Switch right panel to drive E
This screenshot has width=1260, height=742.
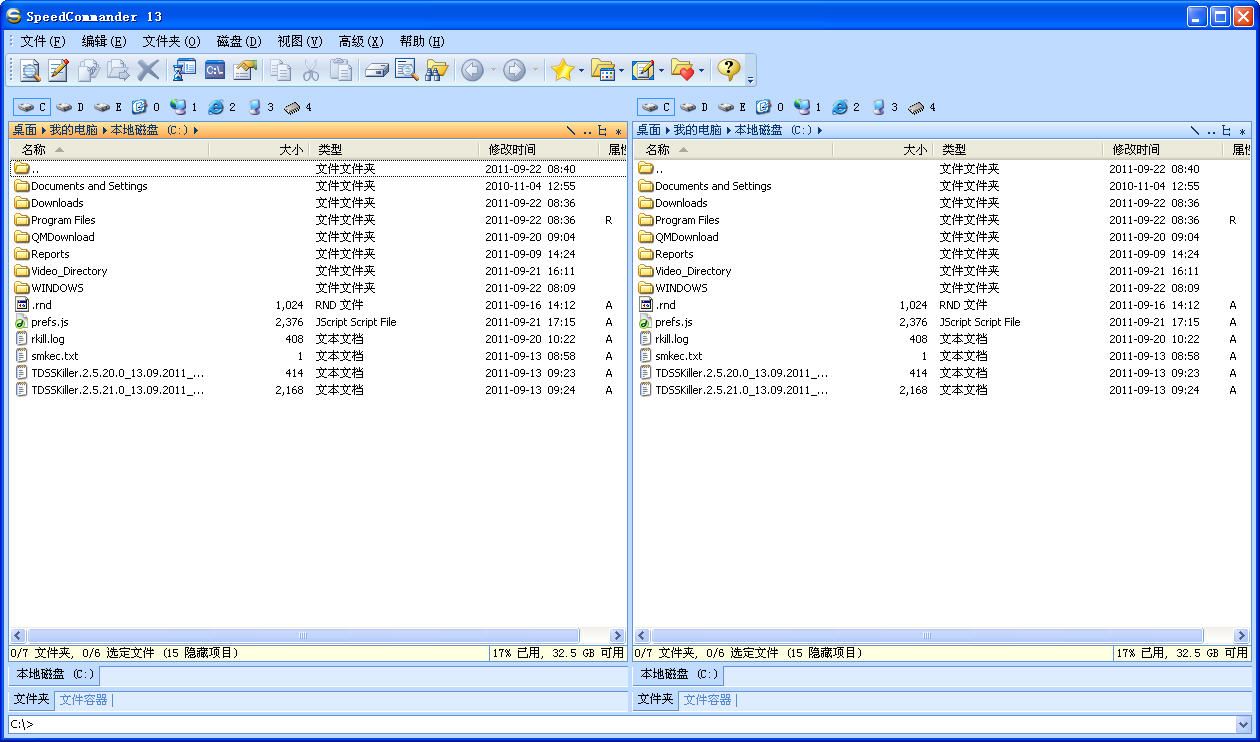tap(732, 107)
